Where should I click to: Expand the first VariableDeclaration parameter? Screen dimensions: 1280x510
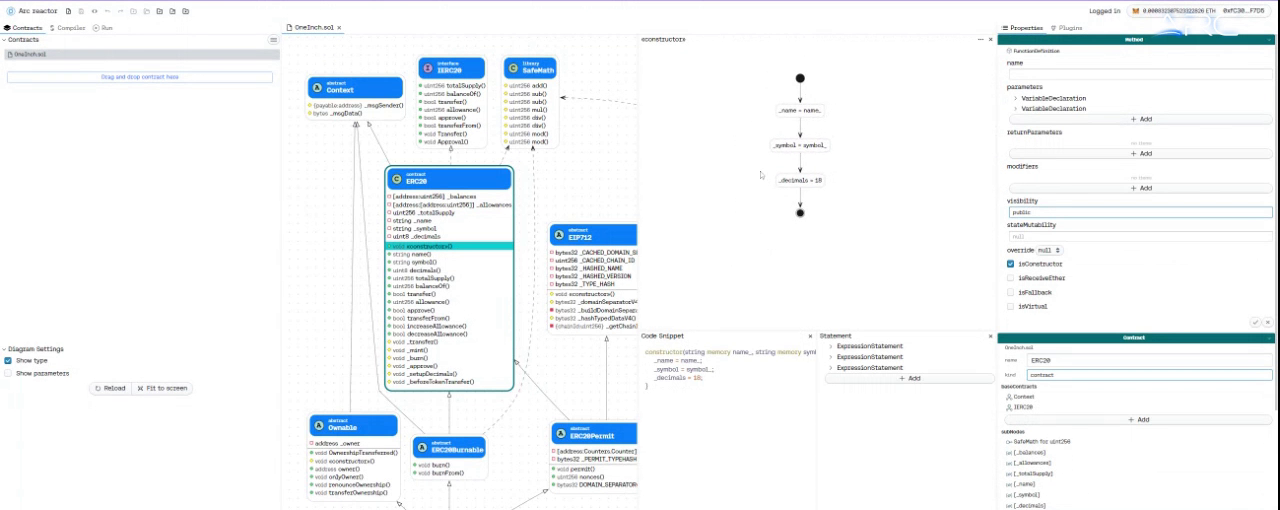tap(1016, 98)
